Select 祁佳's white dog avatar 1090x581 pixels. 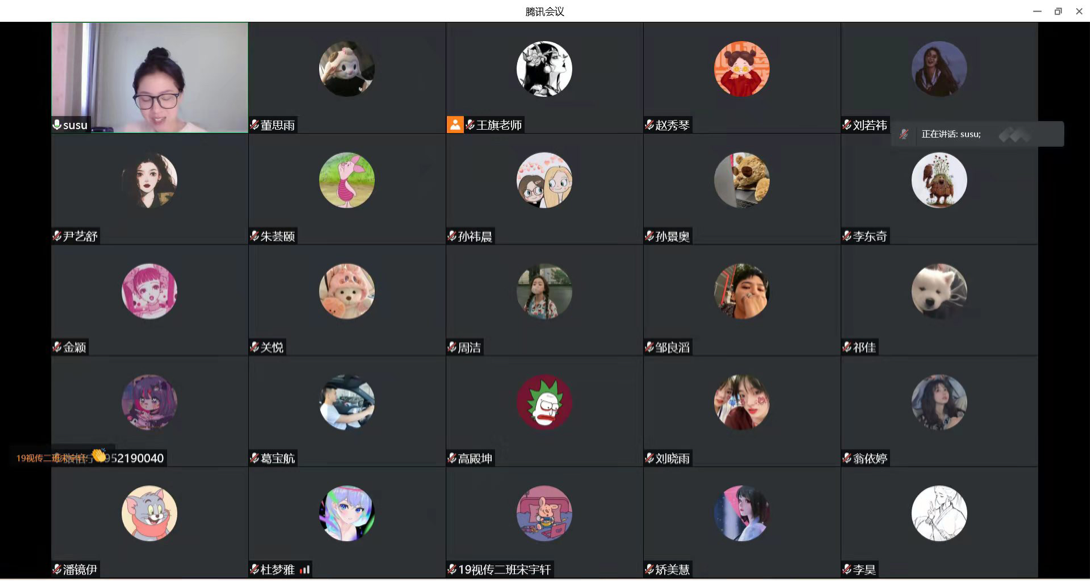pos(939,291)
